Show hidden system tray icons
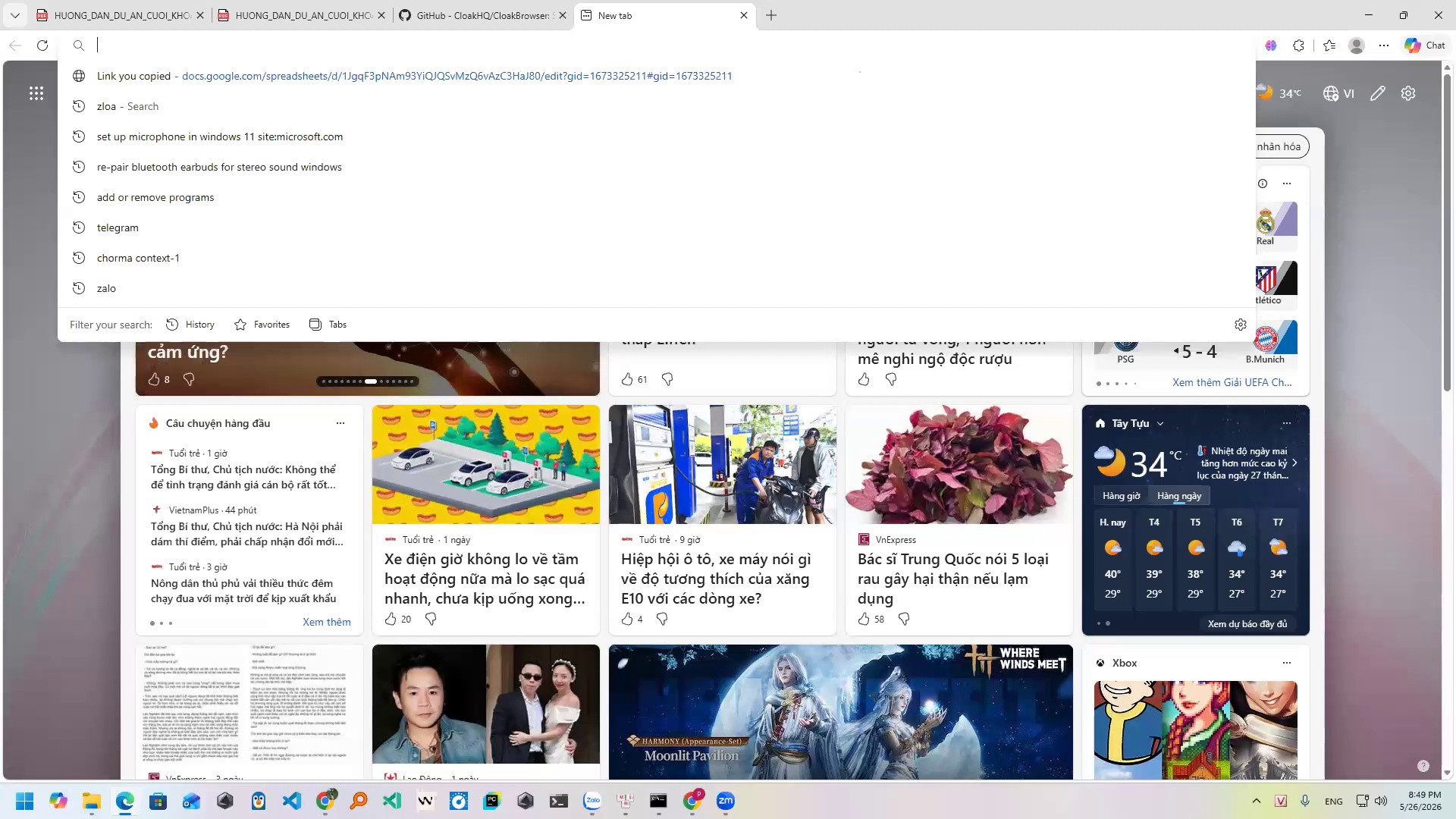Image resolution: width=1456 pixels, height=819 pixels. coord(1257,801)
